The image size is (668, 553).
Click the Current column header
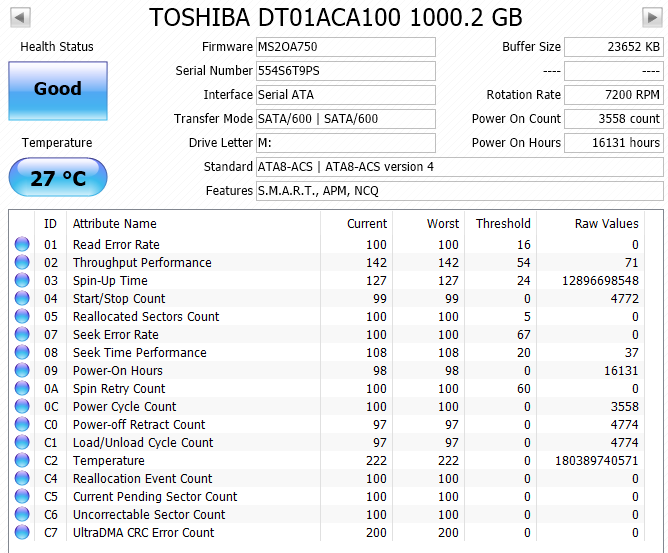(357, 224)
